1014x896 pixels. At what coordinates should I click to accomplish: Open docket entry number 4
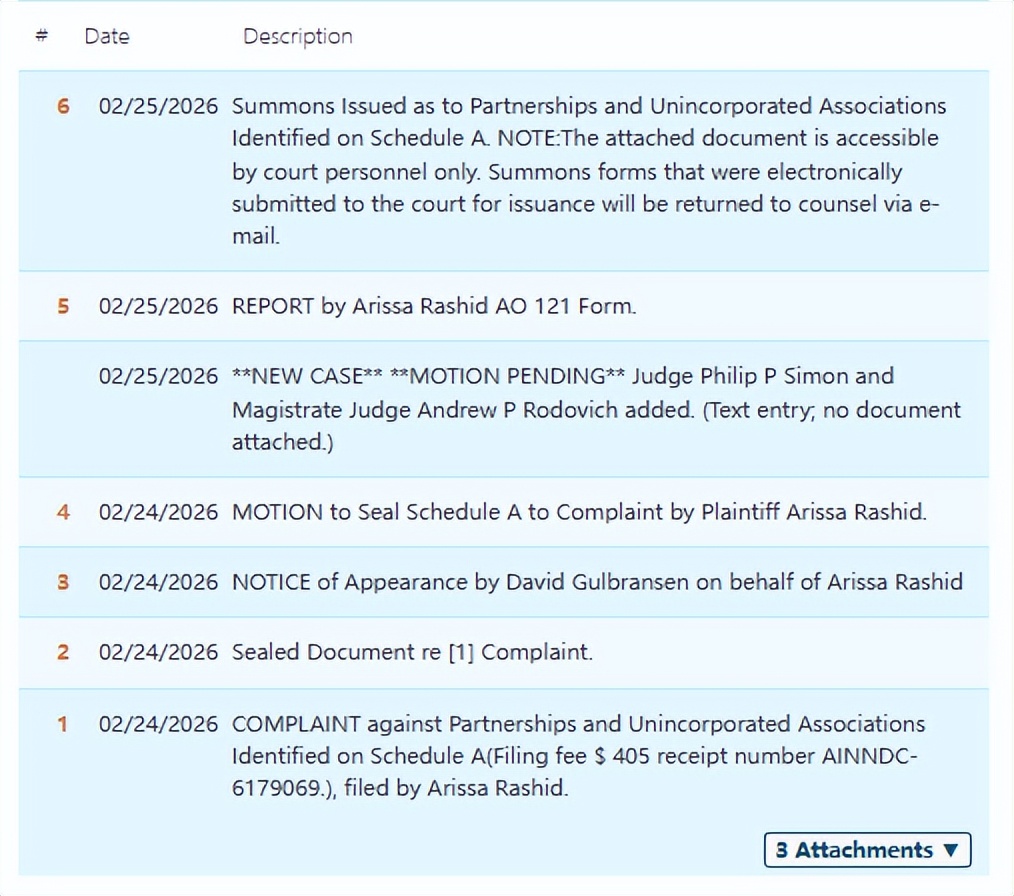63,512
